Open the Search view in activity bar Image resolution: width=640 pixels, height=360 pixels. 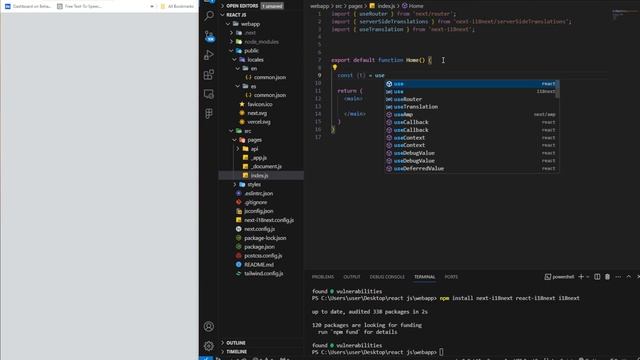click(x=209, y=16)
